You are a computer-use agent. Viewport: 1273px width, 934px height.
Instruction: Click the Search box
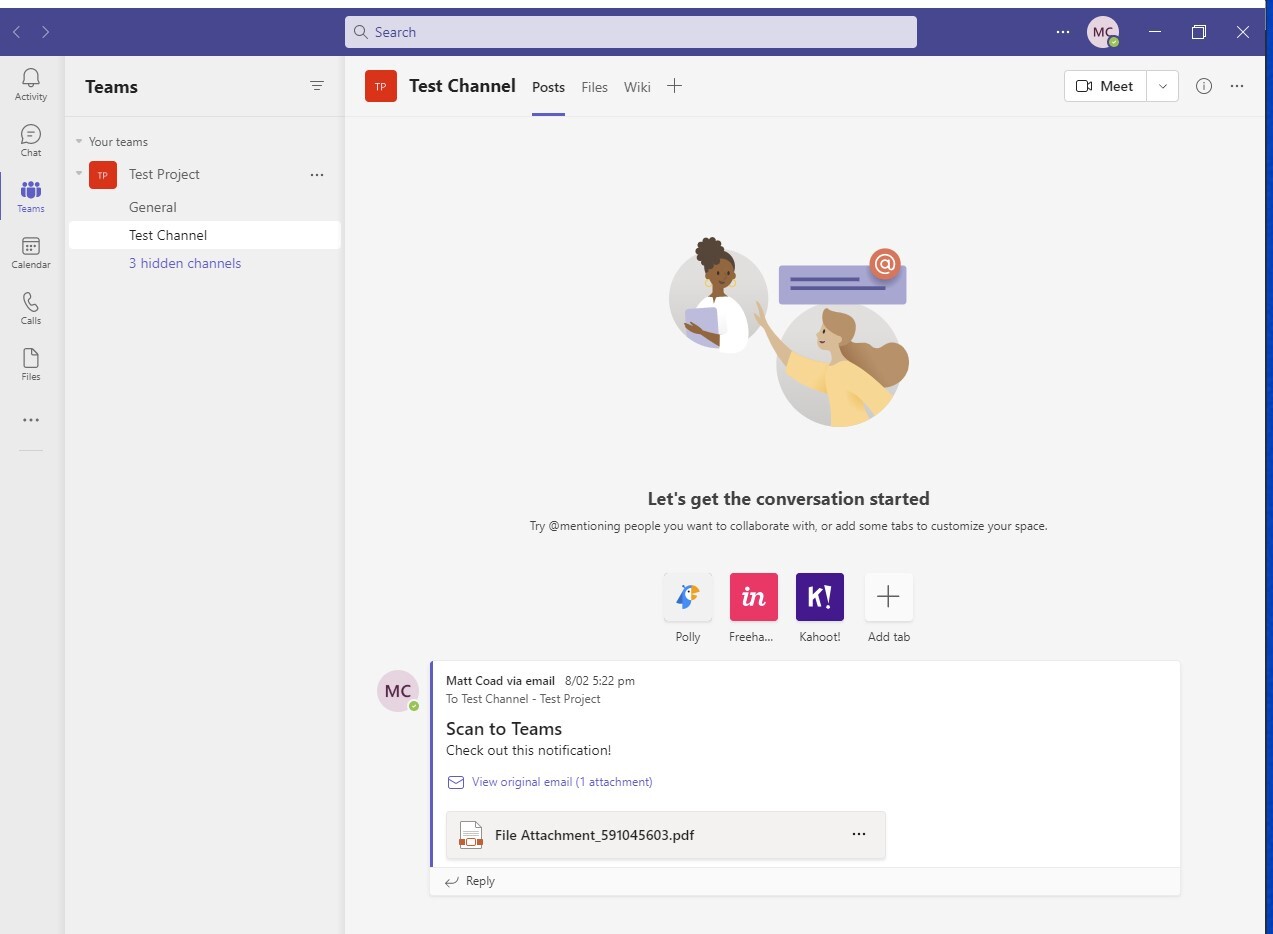tap(631, 32)
